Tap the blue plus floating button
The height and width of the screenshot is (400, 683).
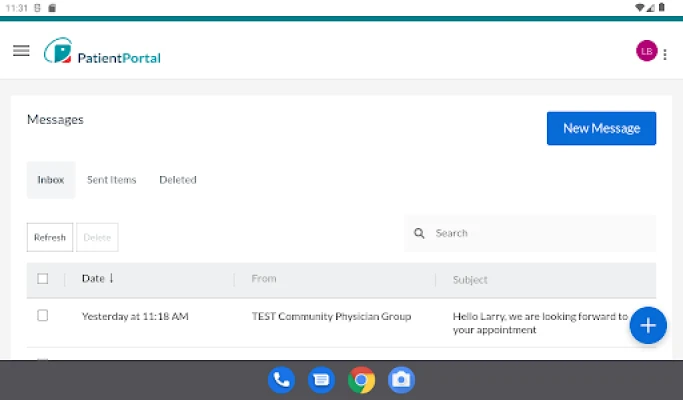coord(648,325)
